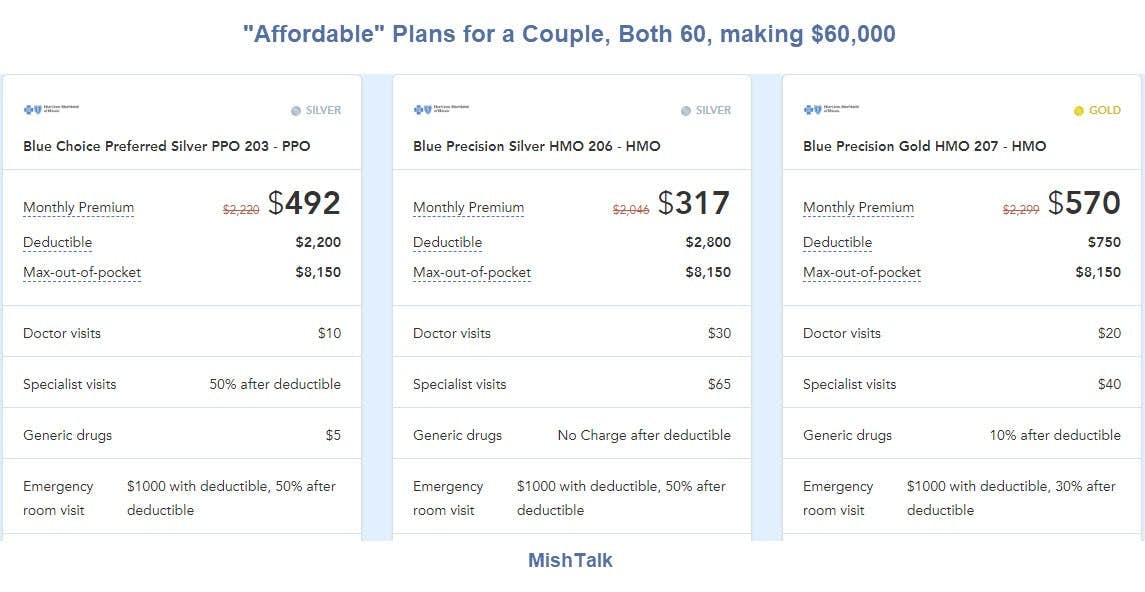Click Max-out-of-pocket term on PPO 203 card
1145x592 pixels.
[81, 273]
